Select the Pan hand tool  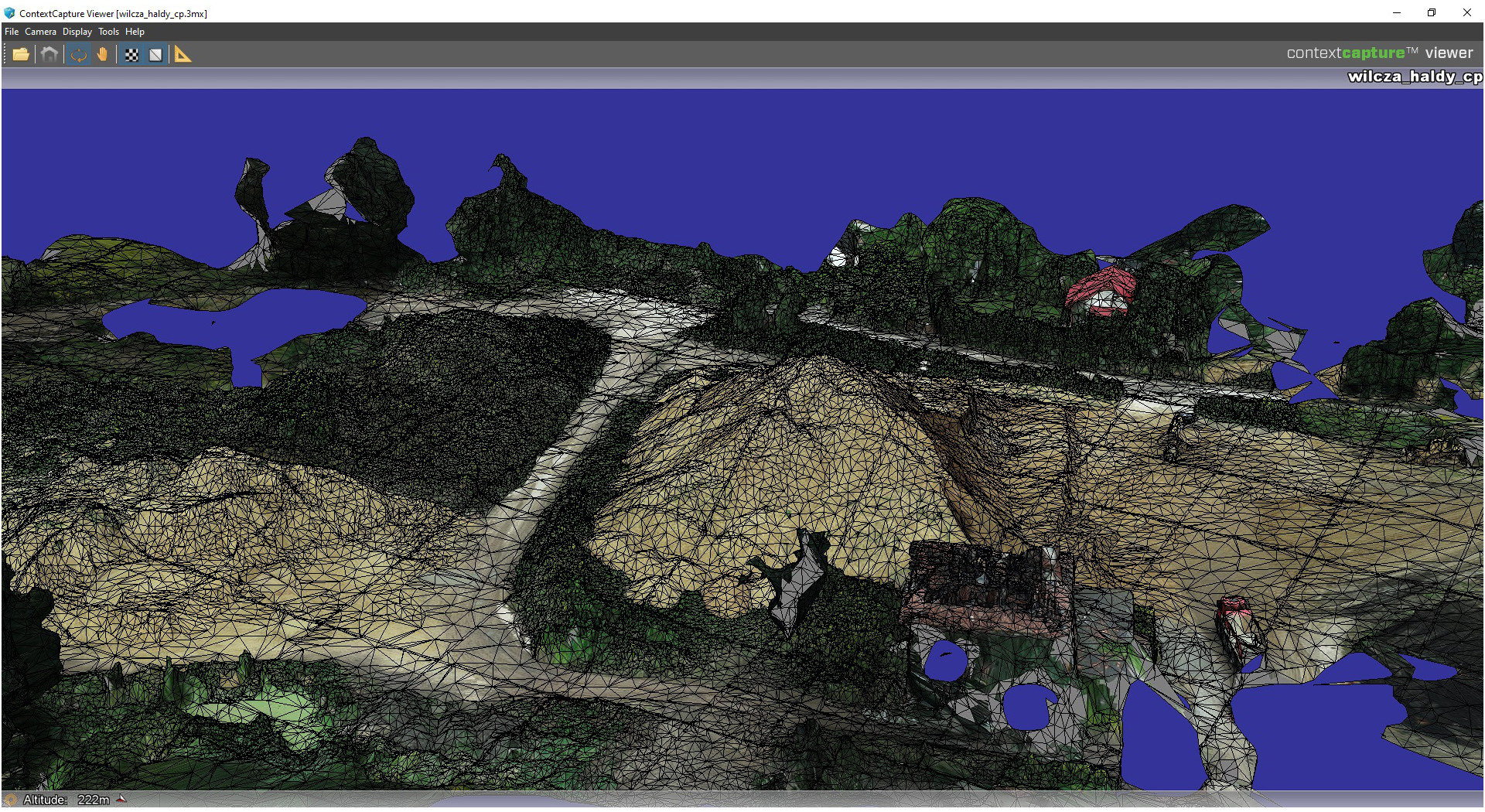tap(102, 54)
